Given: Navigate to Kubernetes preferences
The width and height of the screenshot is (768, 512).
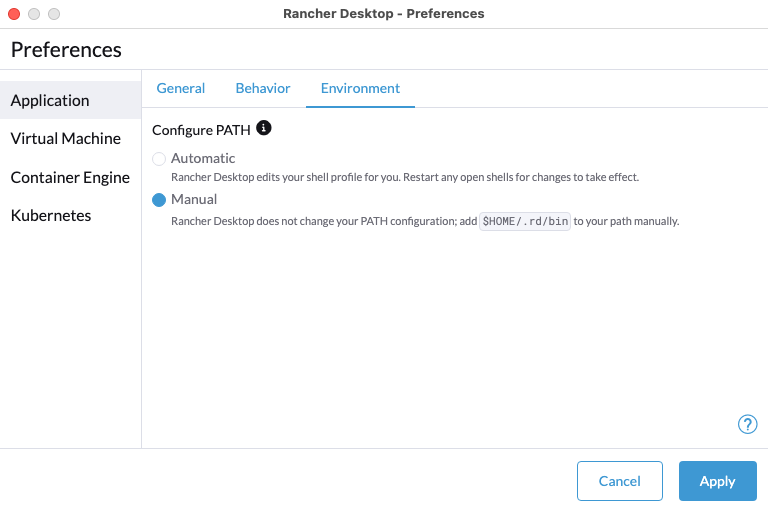Looking at the screenshot, I should (51, 216).
